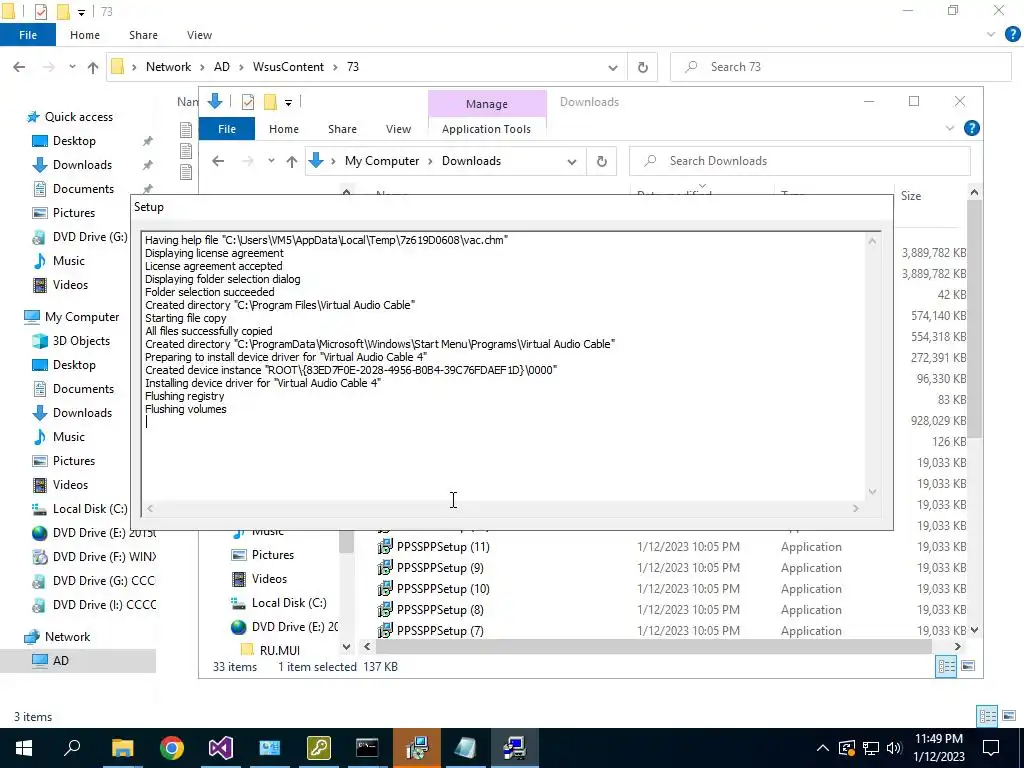The width and height of the screenshot is (1024, 768).
Task: Open the highlighted installer taskbar icon
Action: coord(417,748)
